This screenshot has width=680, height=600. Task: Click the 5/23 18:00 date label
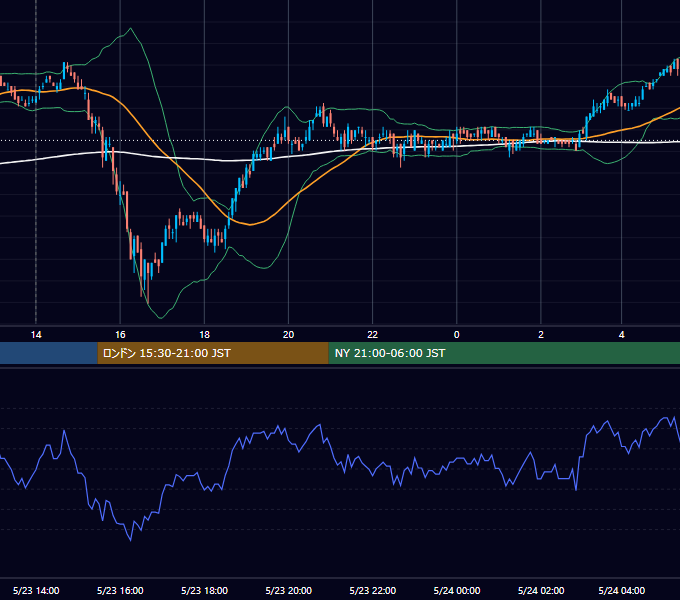[x=204, y=590]
